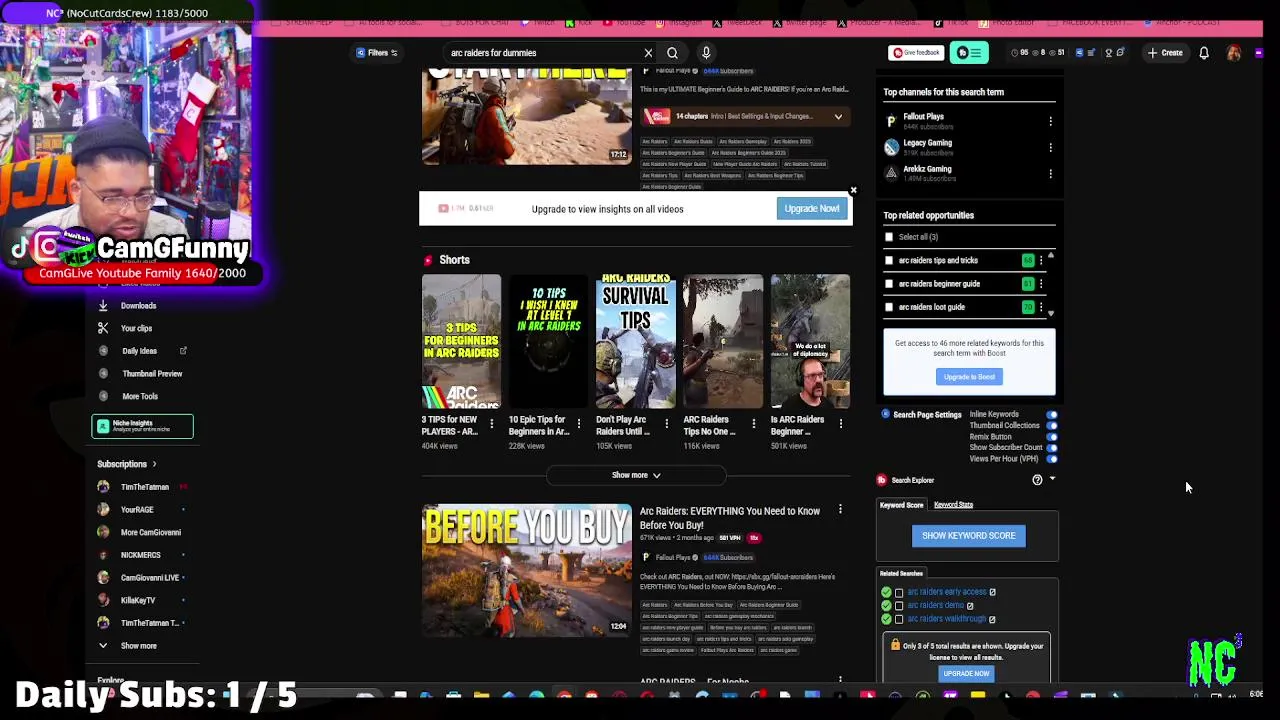This screenshot has width=1280, height=720.
Task: Click the magnifier search icon
Action: pos(672,53)
